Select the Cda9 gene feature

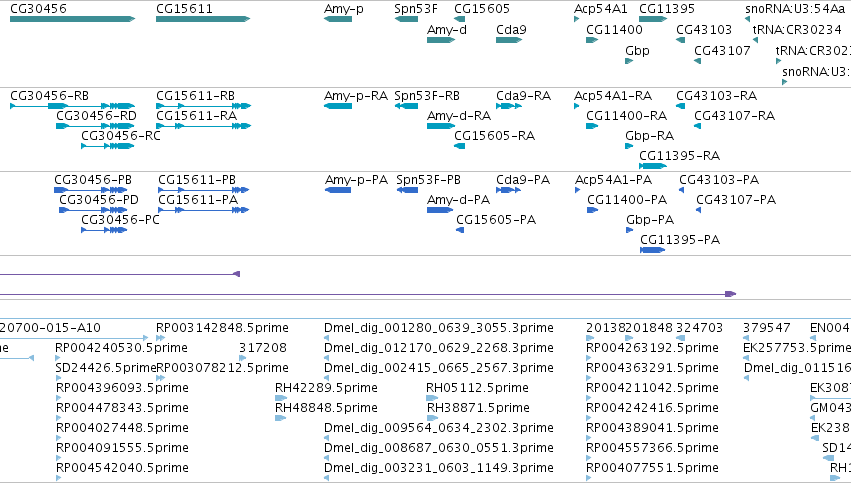coord(509,40)
